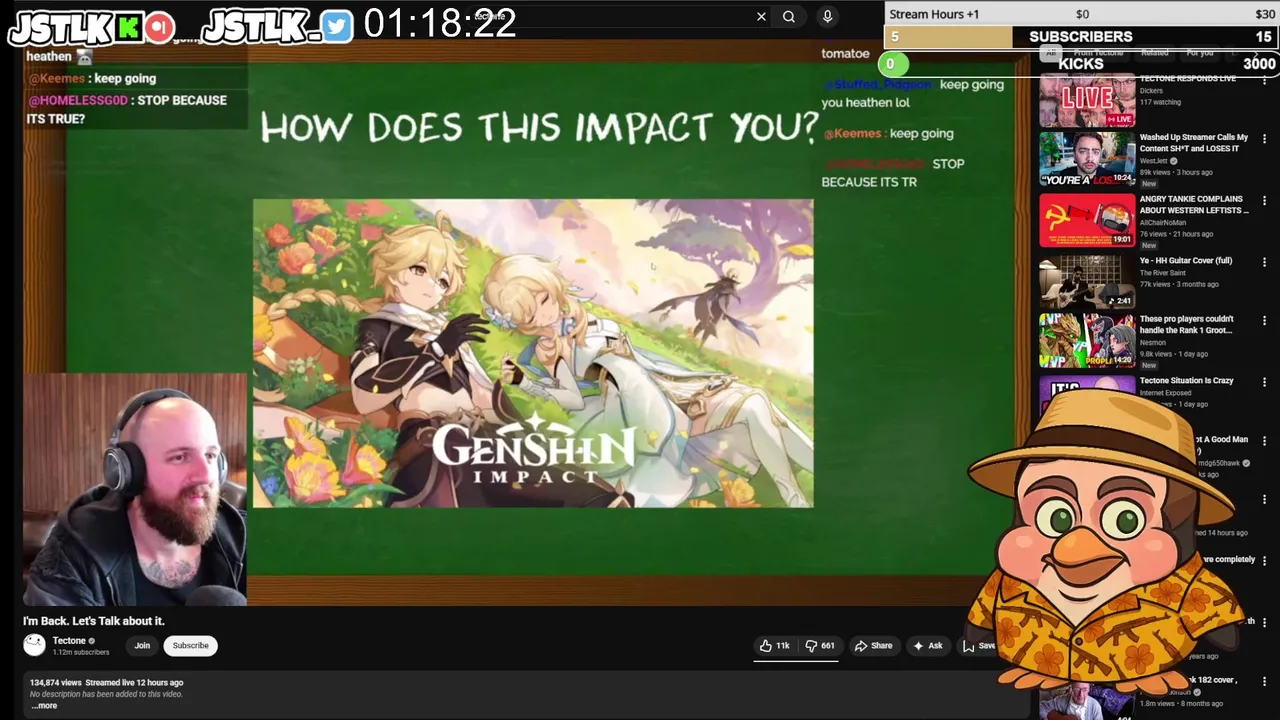
Task: Click the video title I'm Back. Let's Talk about it.
Action: tap(94, 621)
